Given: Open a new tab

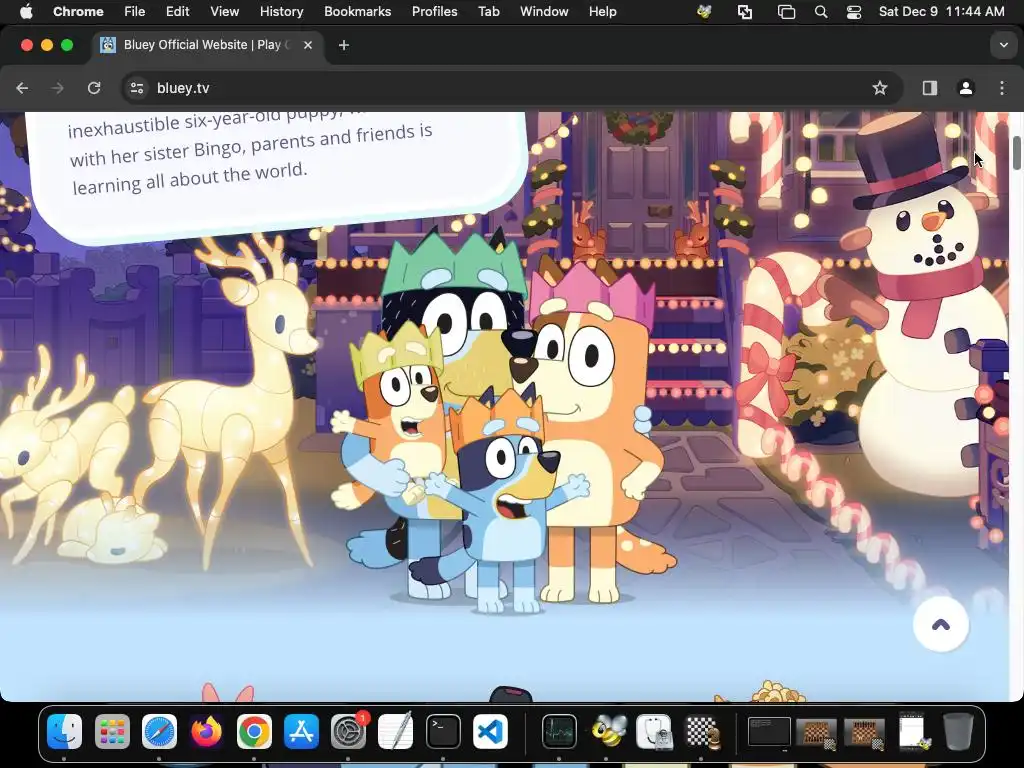Looking at the screenshot, I should (344, 45).
